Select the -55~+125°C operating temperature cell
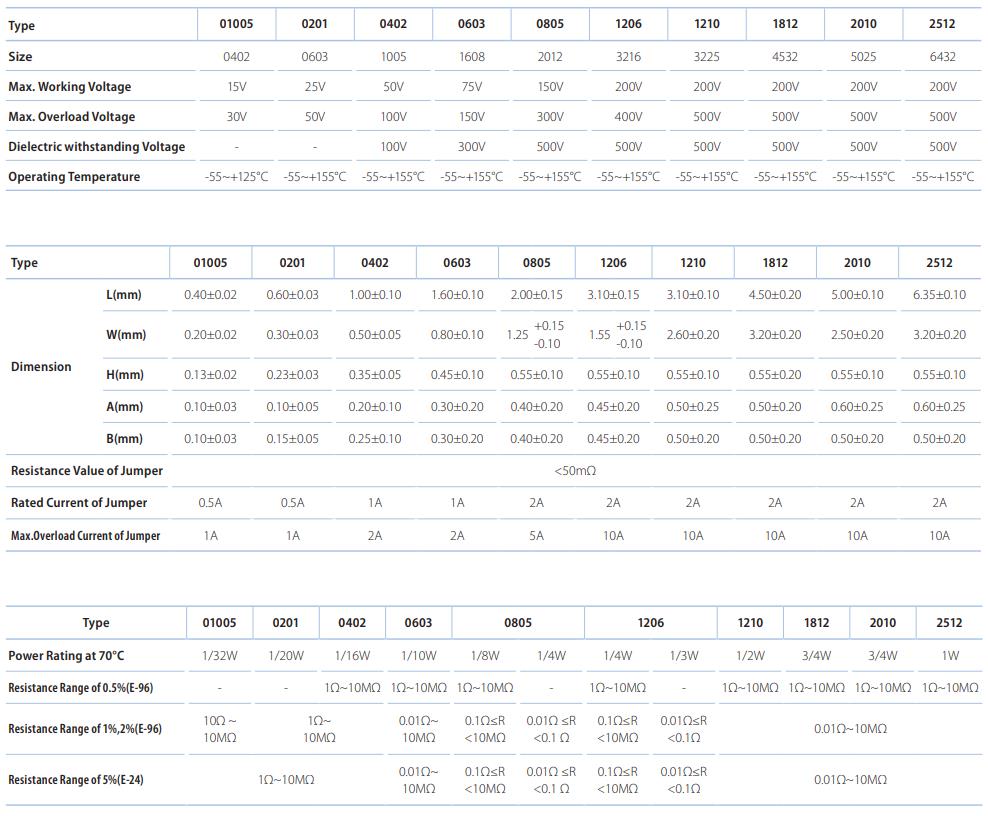 (x=237, y=177)
